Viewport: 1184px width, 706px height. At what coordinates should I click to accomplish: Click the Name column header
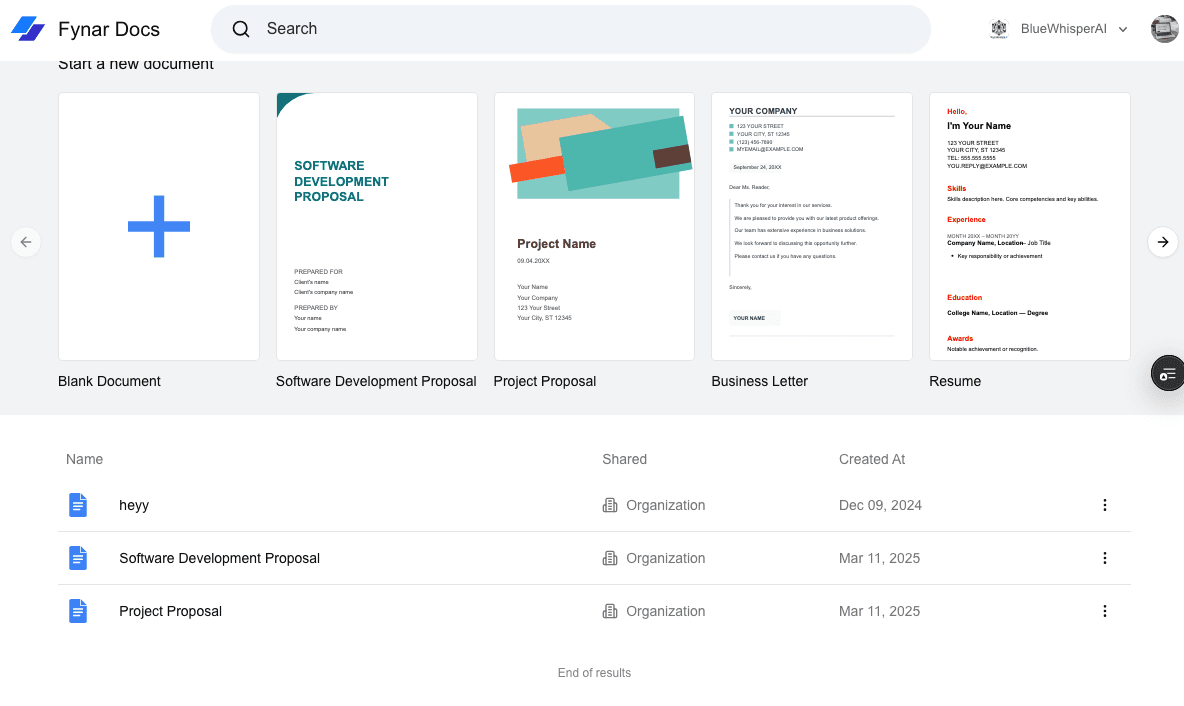point(85,459)
